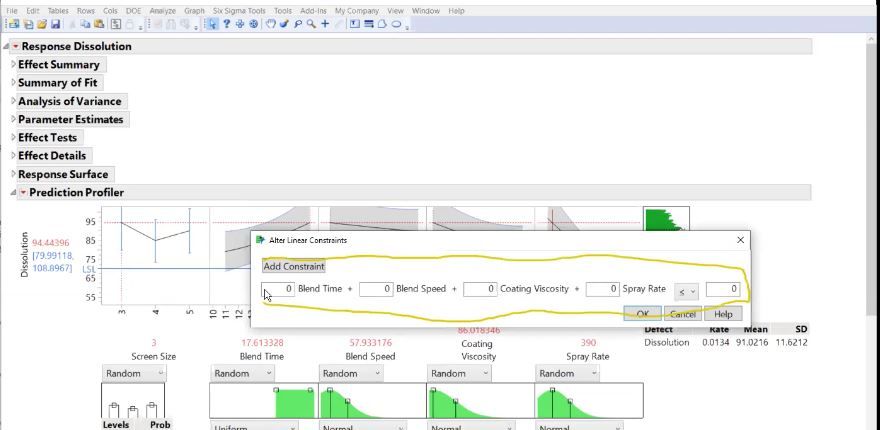Expand the Effect Summary section

click(x=14, y=65)
